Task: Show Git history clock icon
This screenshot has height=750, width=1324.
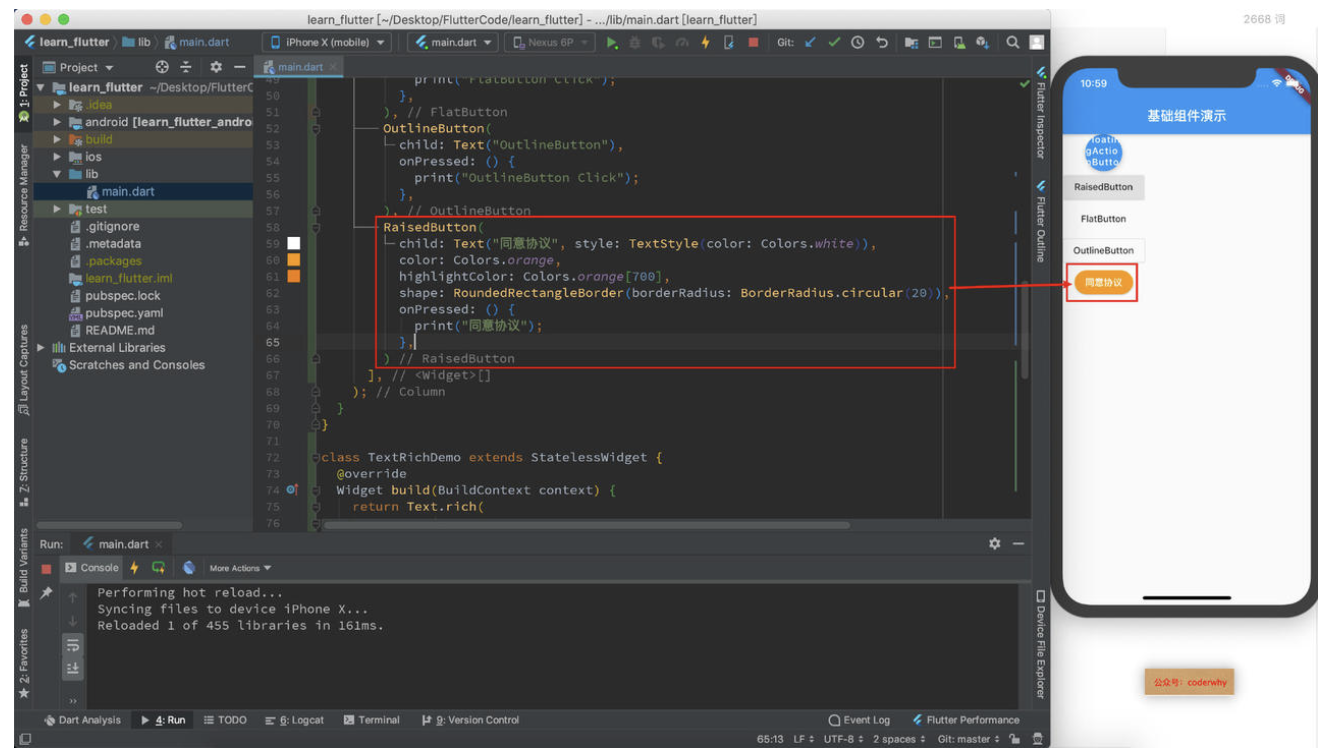Action: [858, 43]
